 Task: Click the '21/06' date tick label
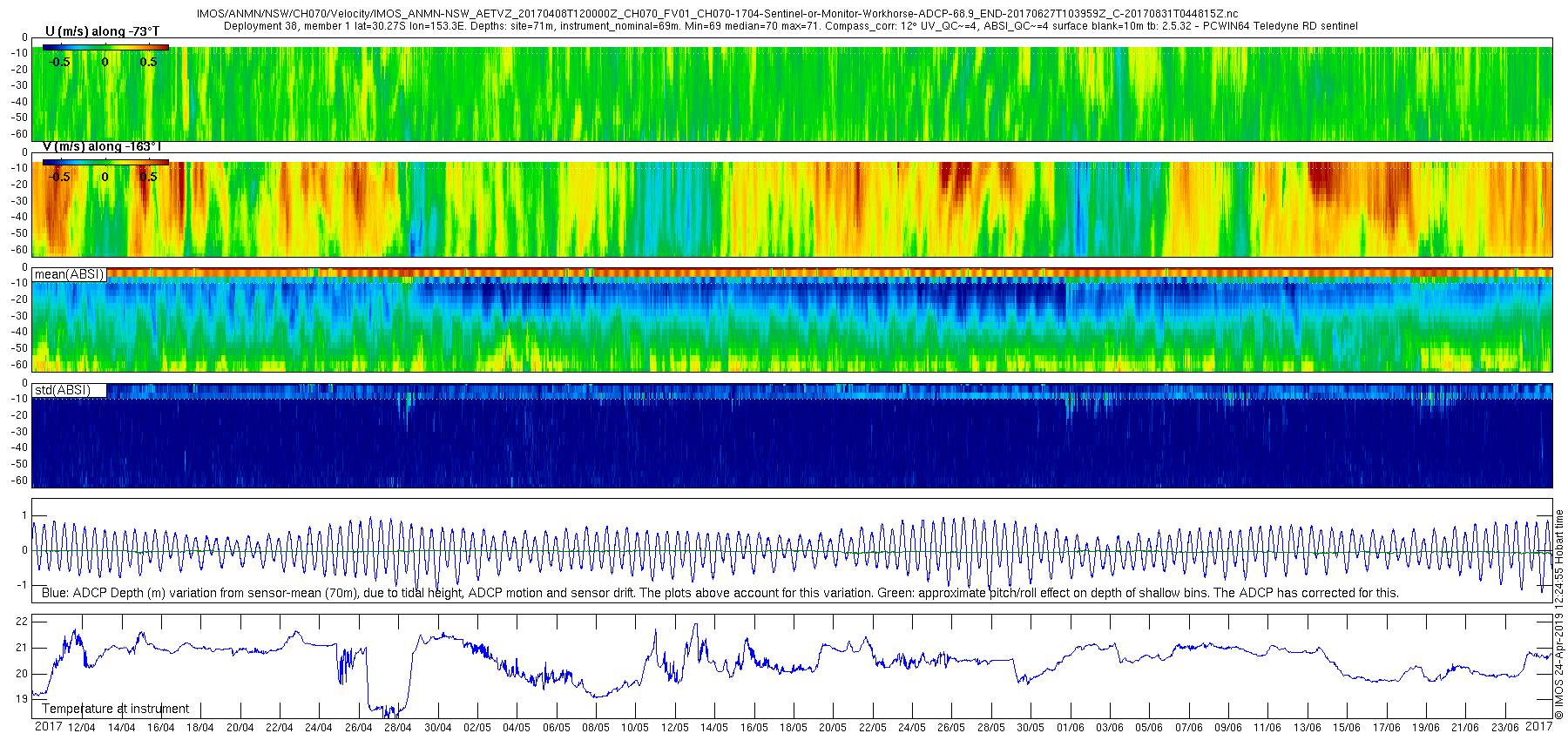click(x=1465, y=728)
